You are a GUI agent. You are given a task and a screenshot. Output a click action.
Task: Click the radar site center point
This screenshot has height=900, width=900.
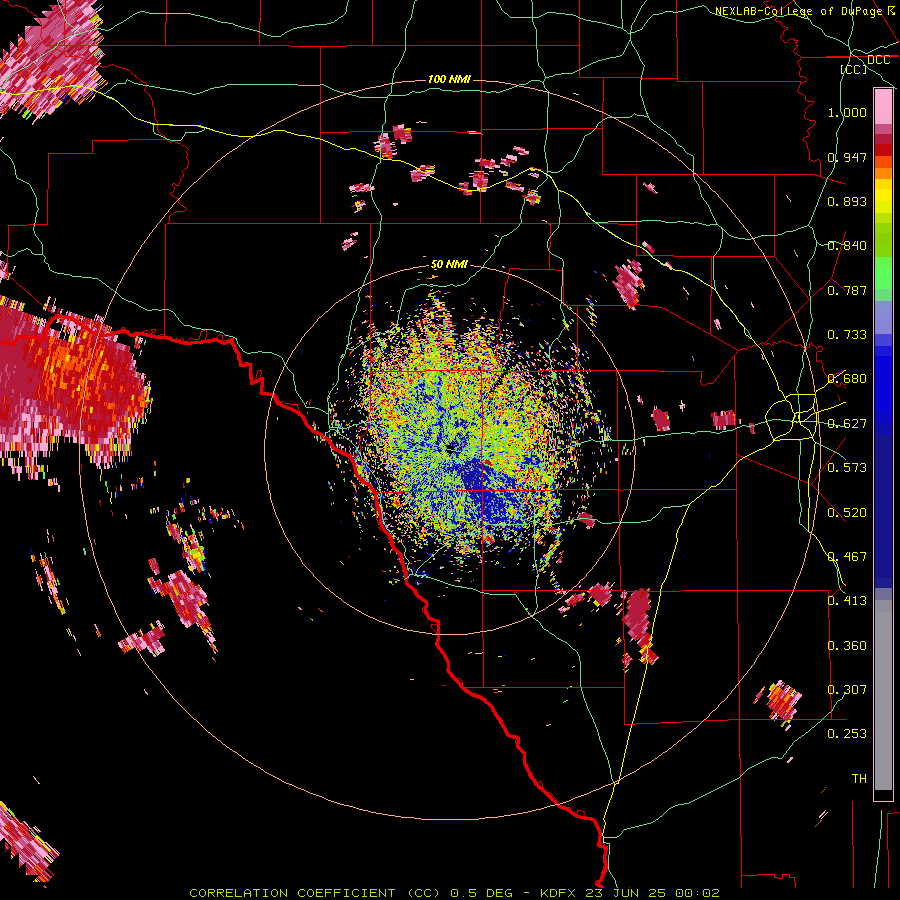[x=451, y=449]
